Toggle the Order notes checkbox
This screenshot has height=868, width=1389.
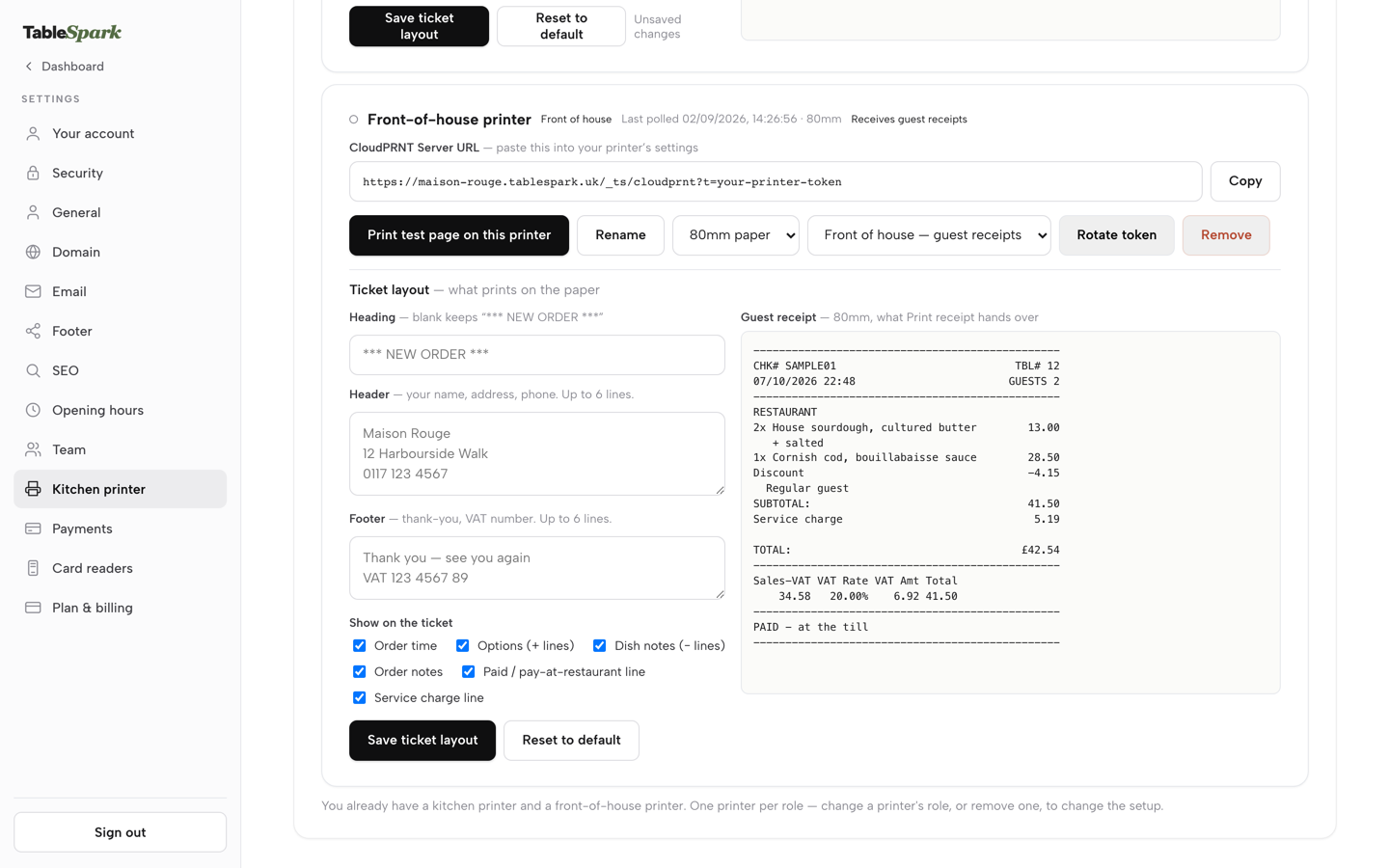(359, 672)
